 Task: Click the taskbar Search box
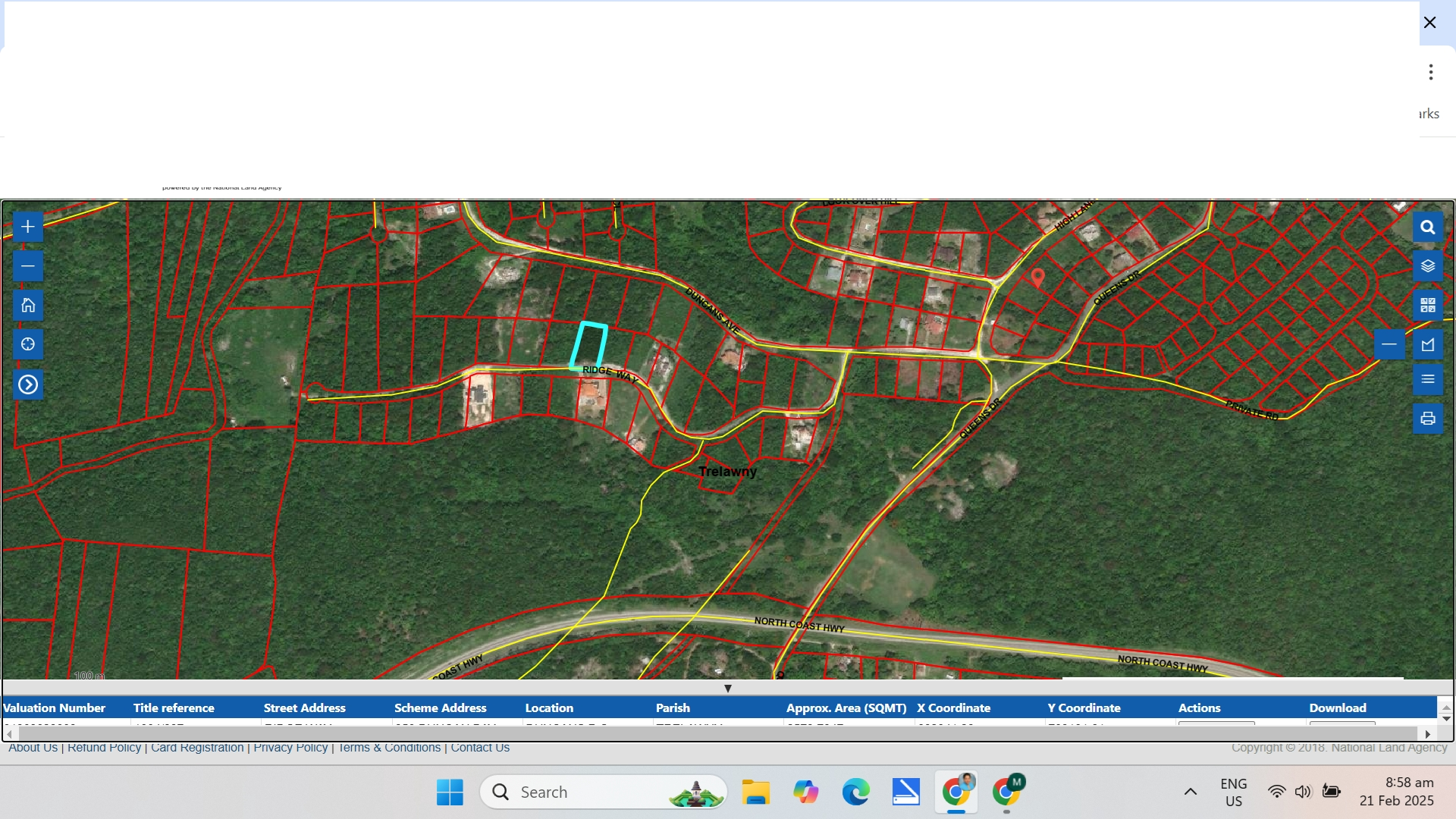603,792
